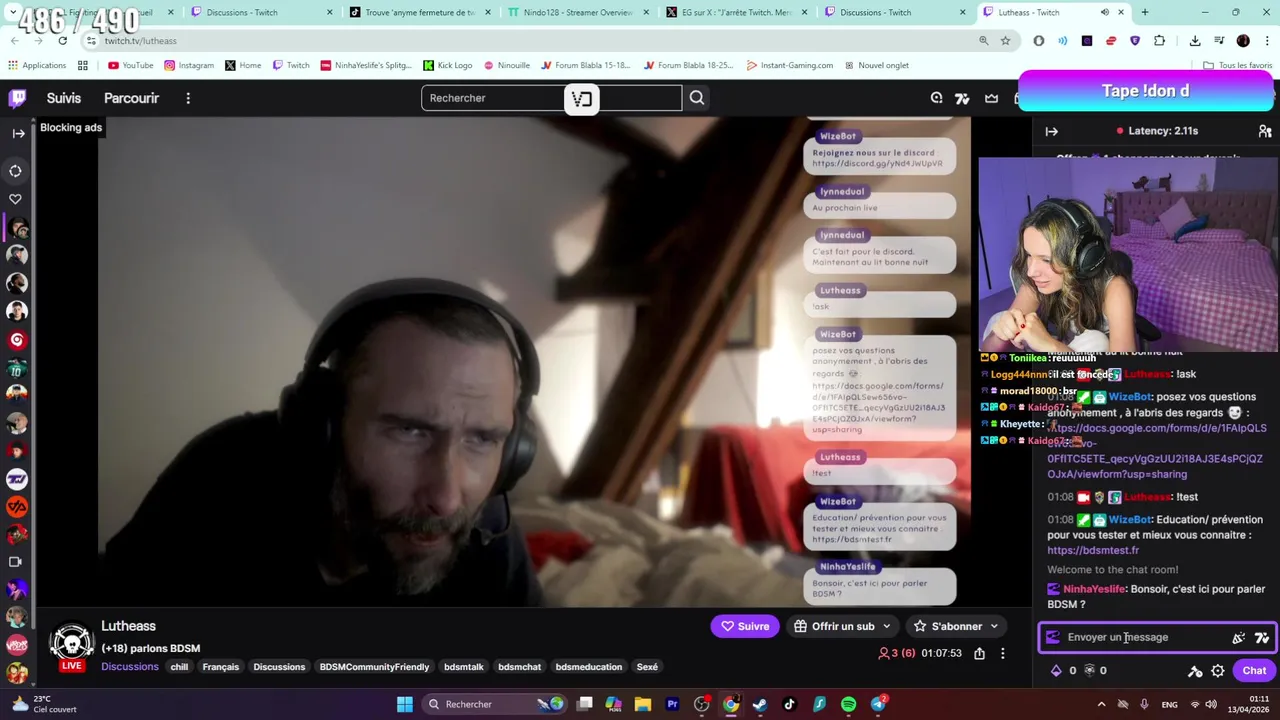Collapse the chat panel arrow
Screen dimensions: 1280x720
click(1052, 131)
